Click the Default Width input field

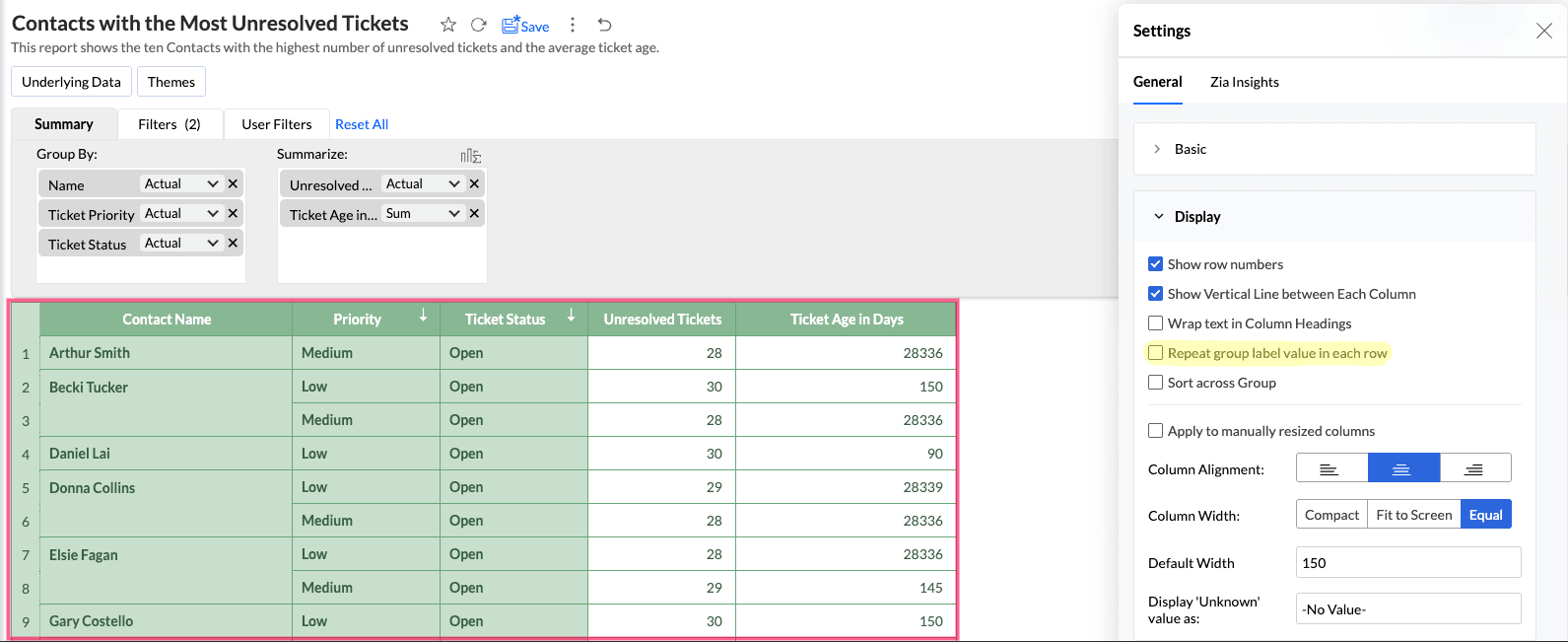click(1408, 562)
